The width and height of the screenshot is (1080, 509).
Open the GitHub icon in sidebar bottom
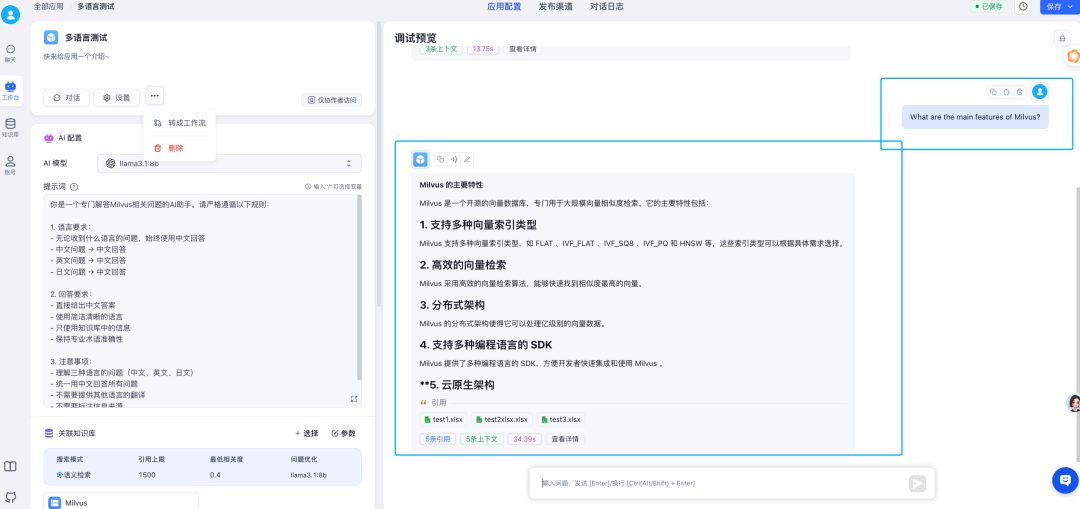coord(10,497)
